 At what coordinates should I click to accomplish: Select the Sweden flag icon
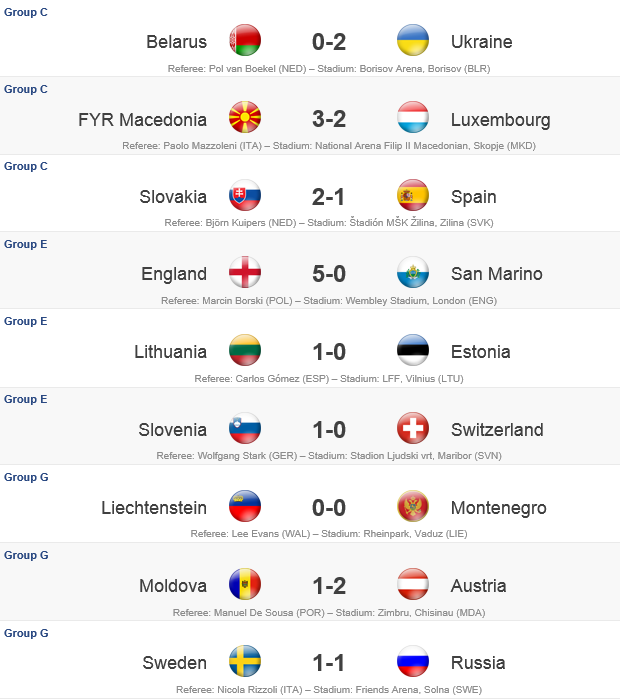pos(245,661)
